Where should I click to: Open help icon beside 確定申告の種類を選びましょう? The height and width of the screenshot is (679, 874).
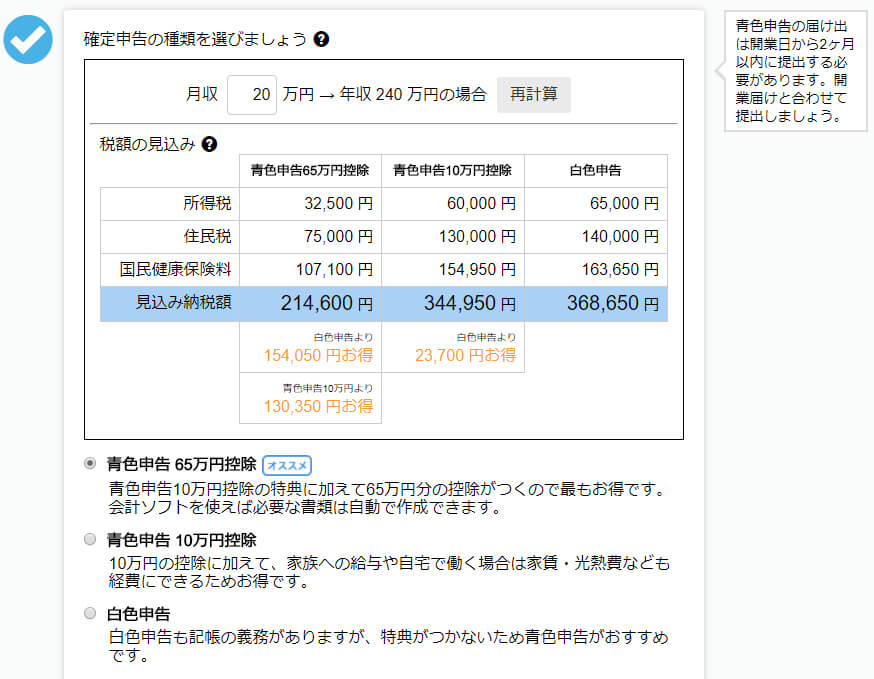pyautogui.click(x=321, y=40)
